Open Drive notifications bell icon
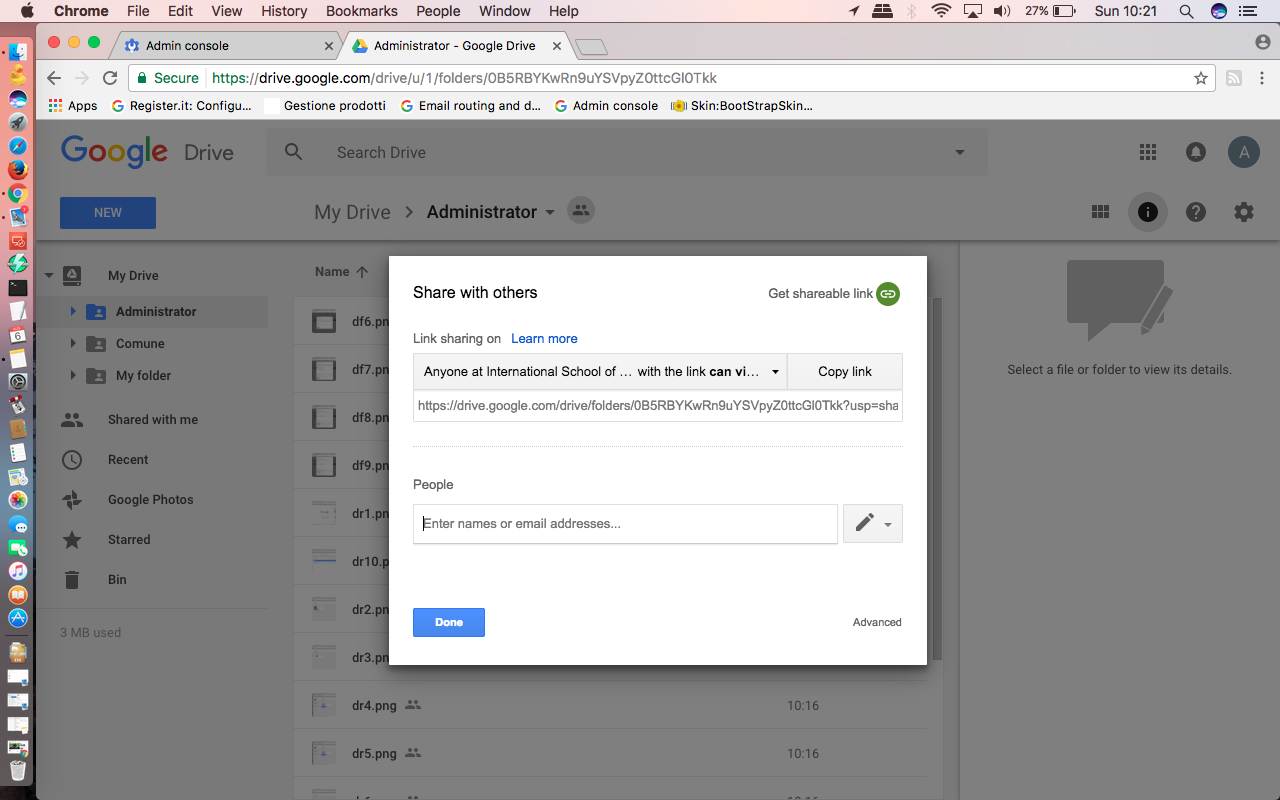The width and height of the screenshot is (1280, 800). pos(1195,152)
